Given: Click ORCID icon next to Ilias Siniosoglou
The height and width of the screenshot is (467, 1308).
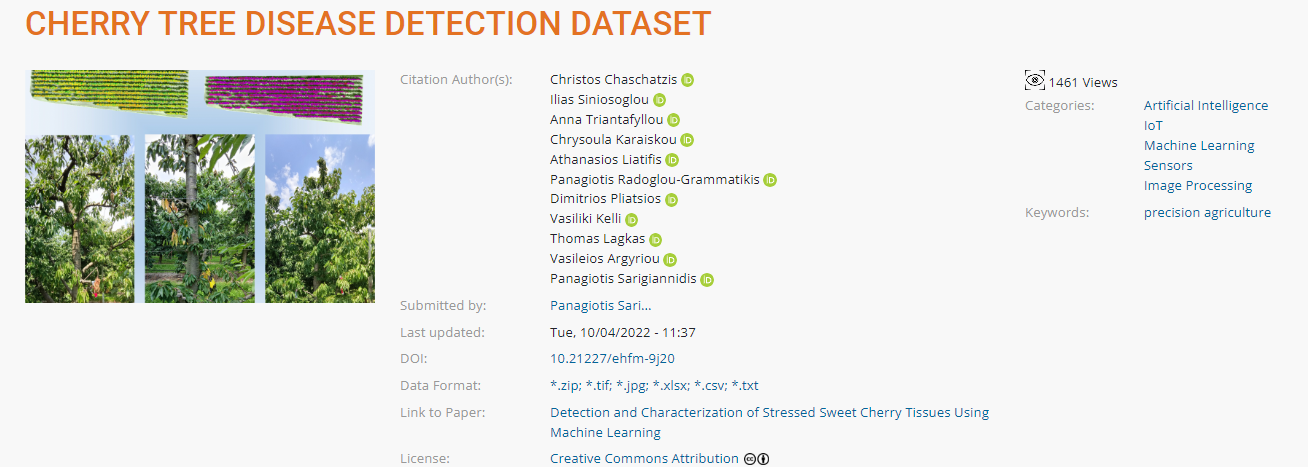Looking at the screenshot, I should click(659, 100).
